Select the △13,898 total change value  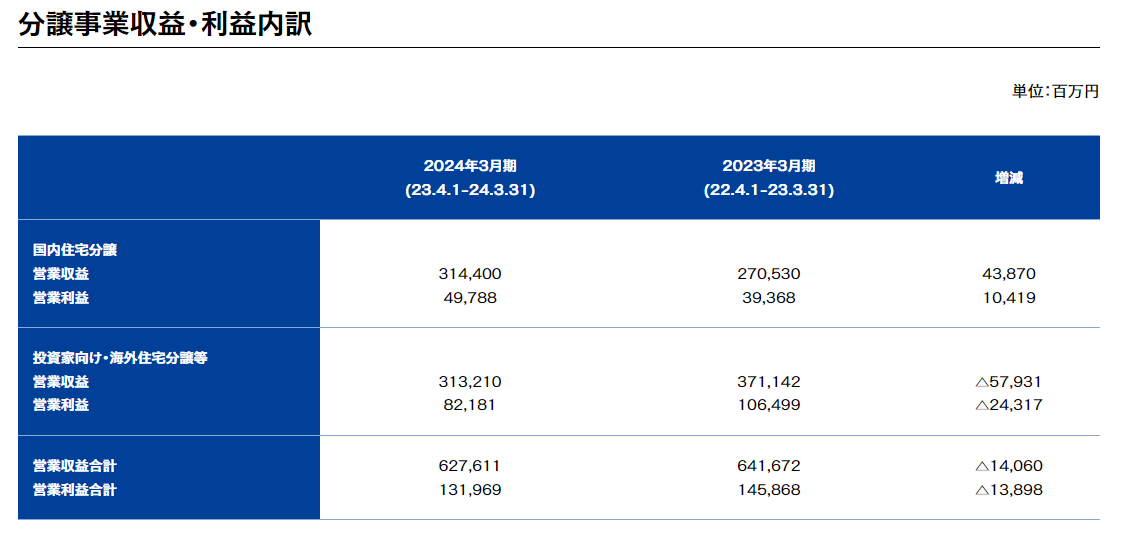pyautogui.click(x=1009, y=490)
